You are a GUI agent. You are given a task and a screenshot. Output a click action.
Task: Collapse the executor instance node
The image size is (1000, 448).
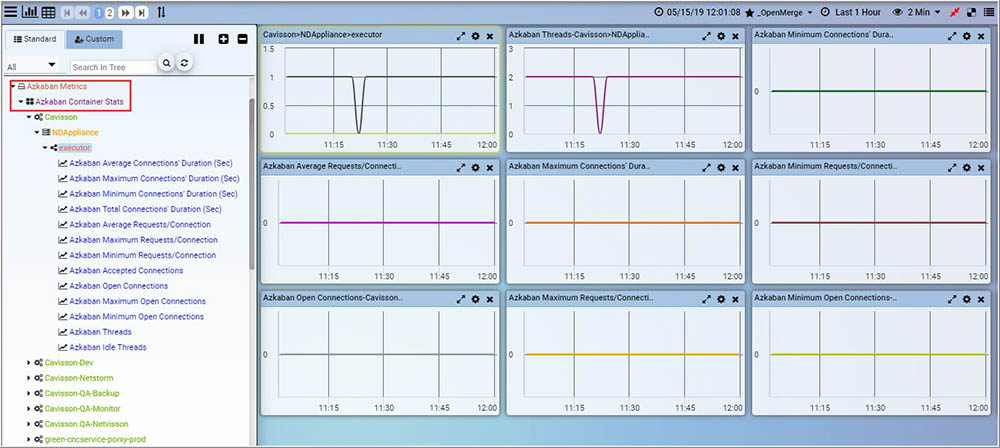pos(45,147)
